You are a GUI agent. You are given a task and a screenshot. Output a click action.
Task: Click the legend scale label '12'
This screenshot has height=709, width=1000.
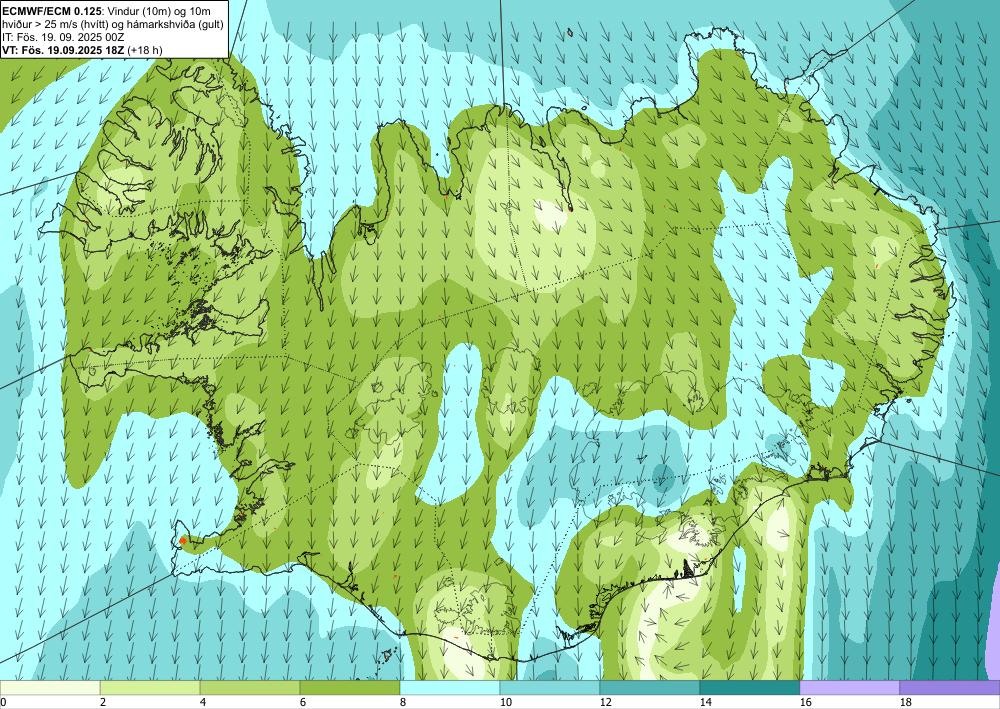tap(606, 702)
